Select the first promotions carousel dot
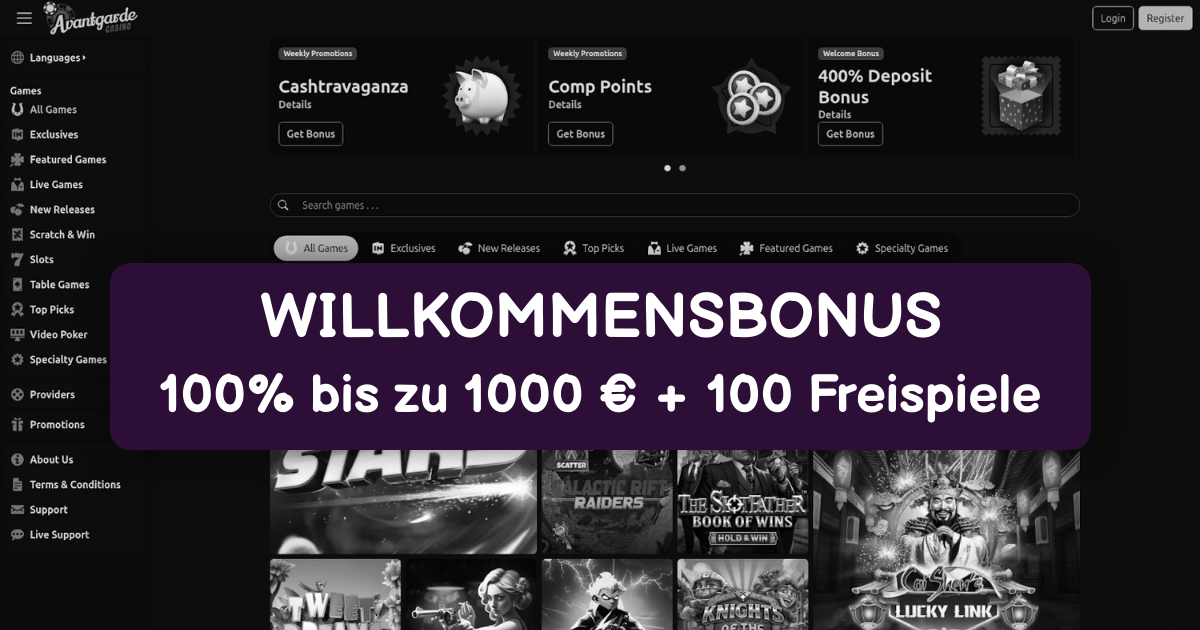 pos(667,168)
